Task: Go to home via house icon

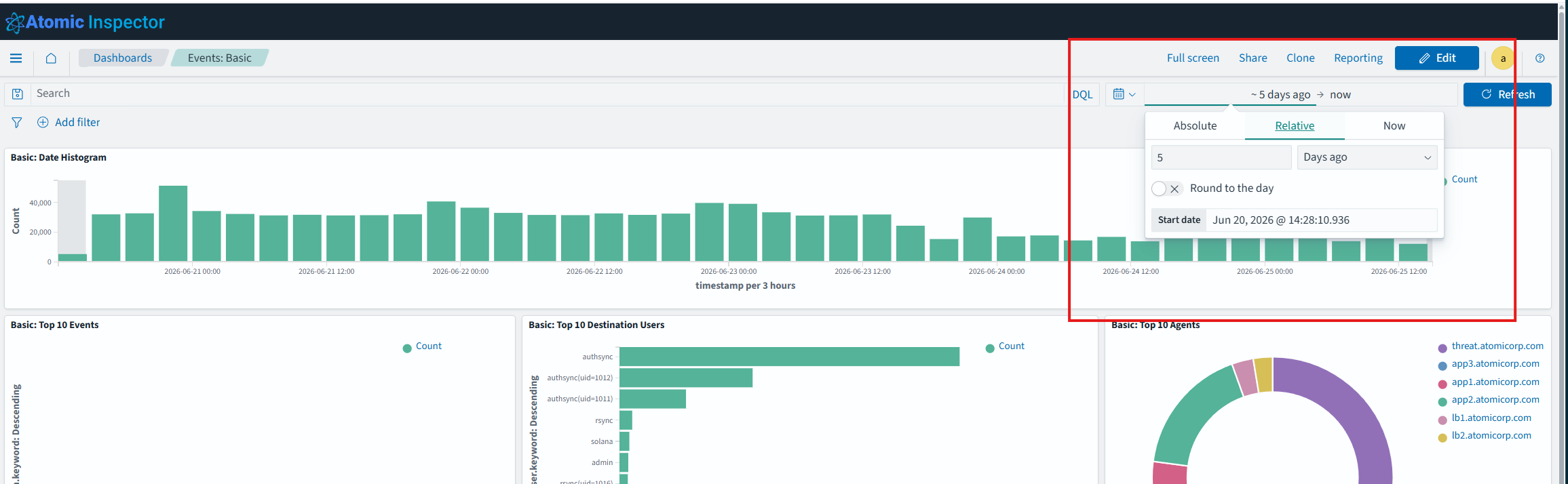Action: (51, 58)
